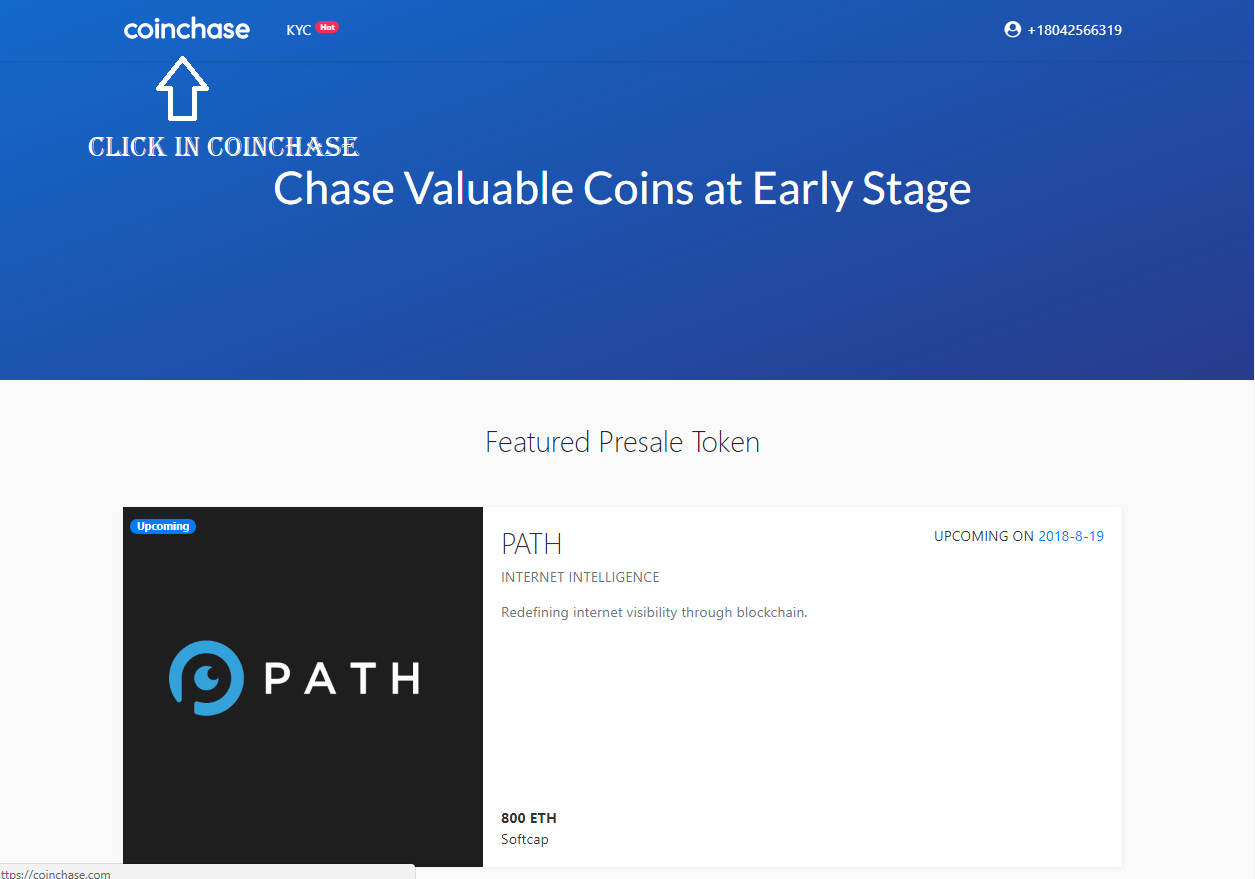Click the user account avatar icon
Viewport: 1255px width, 879px height.
pos(1012,30)
